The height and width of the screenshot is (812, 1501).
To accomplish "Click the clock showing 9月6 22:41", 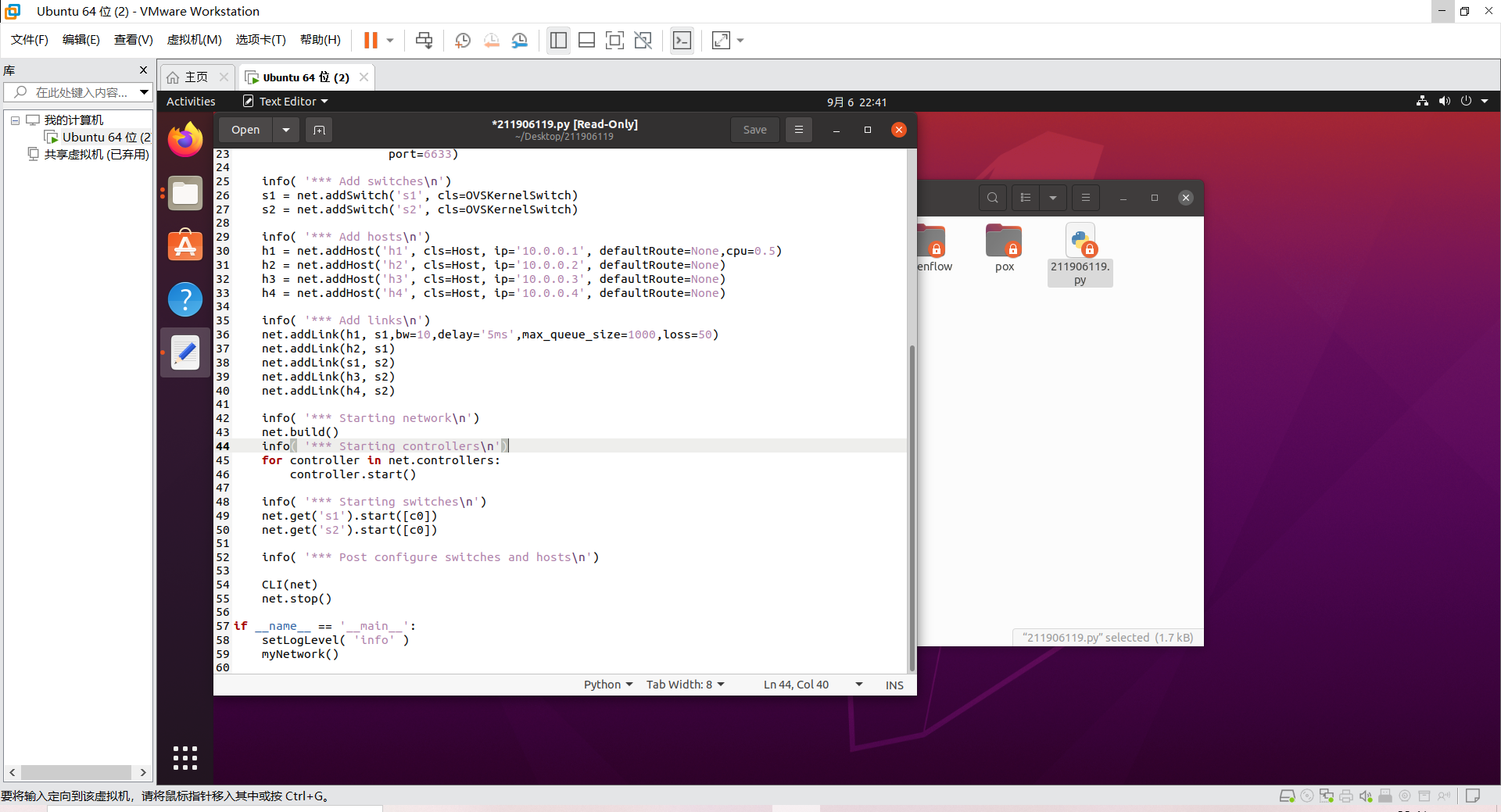I will (x=857, y=102).
